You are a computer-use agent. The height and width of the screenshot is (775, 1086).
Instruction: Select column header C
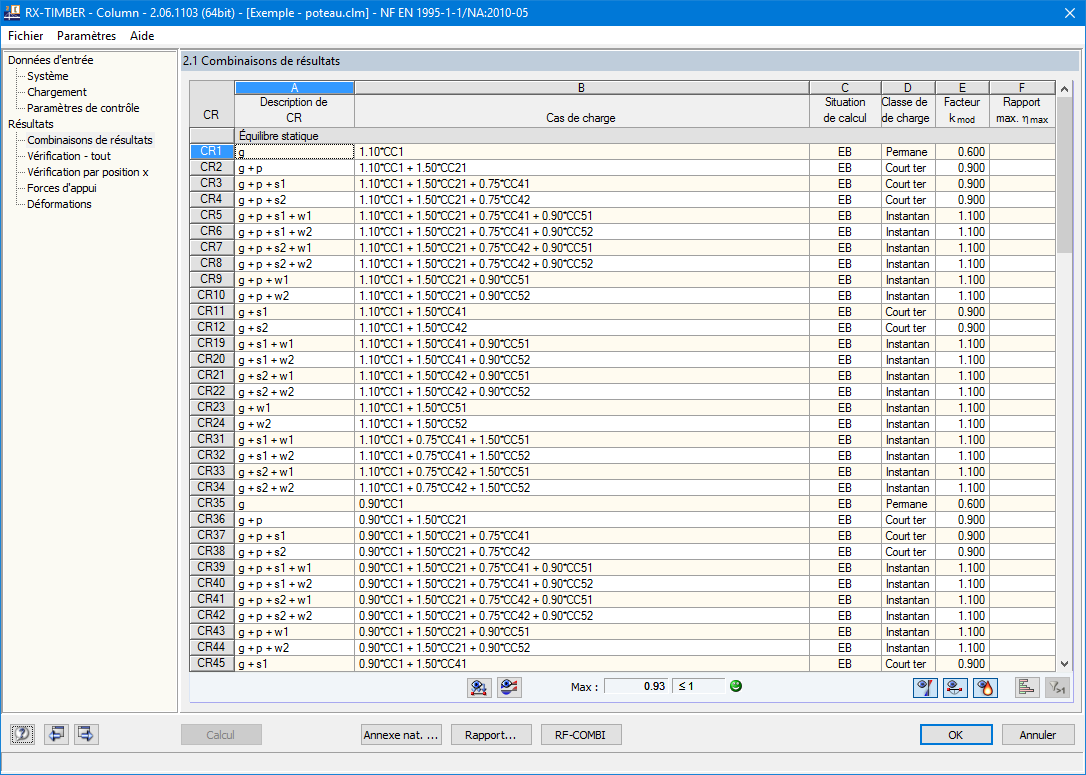[845, 88]
